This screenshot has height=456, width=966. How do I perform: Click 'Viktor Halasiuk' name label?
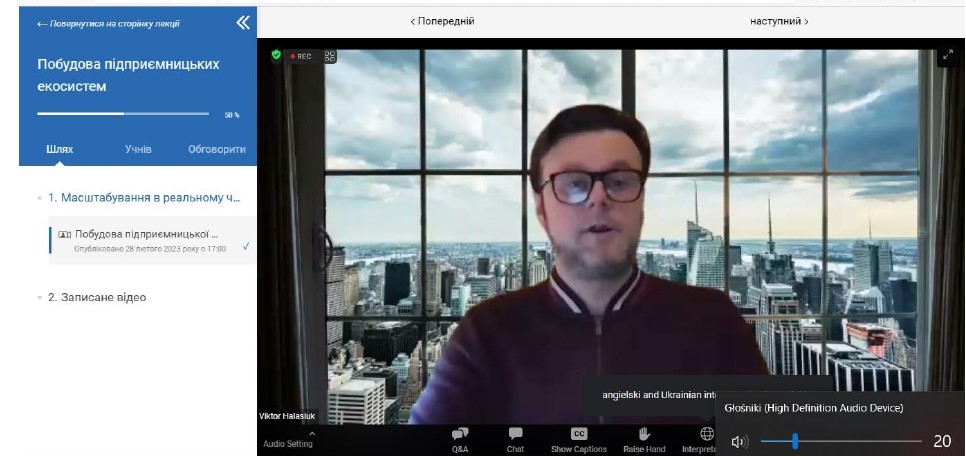(x=287, y=416)
